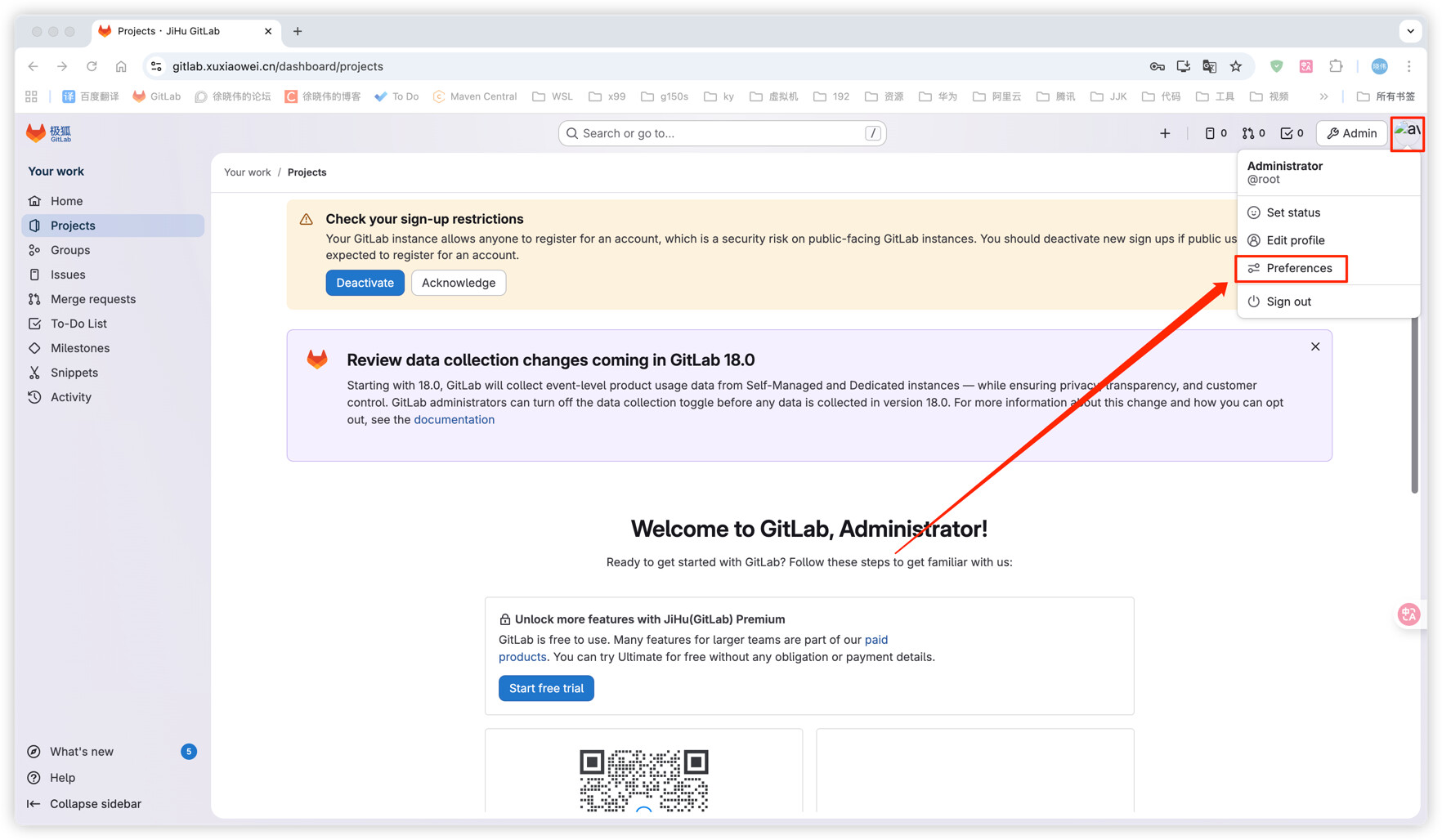Open the to-do items counter icon
This screenshot has width=1442, height=840.
(1292, 133)
